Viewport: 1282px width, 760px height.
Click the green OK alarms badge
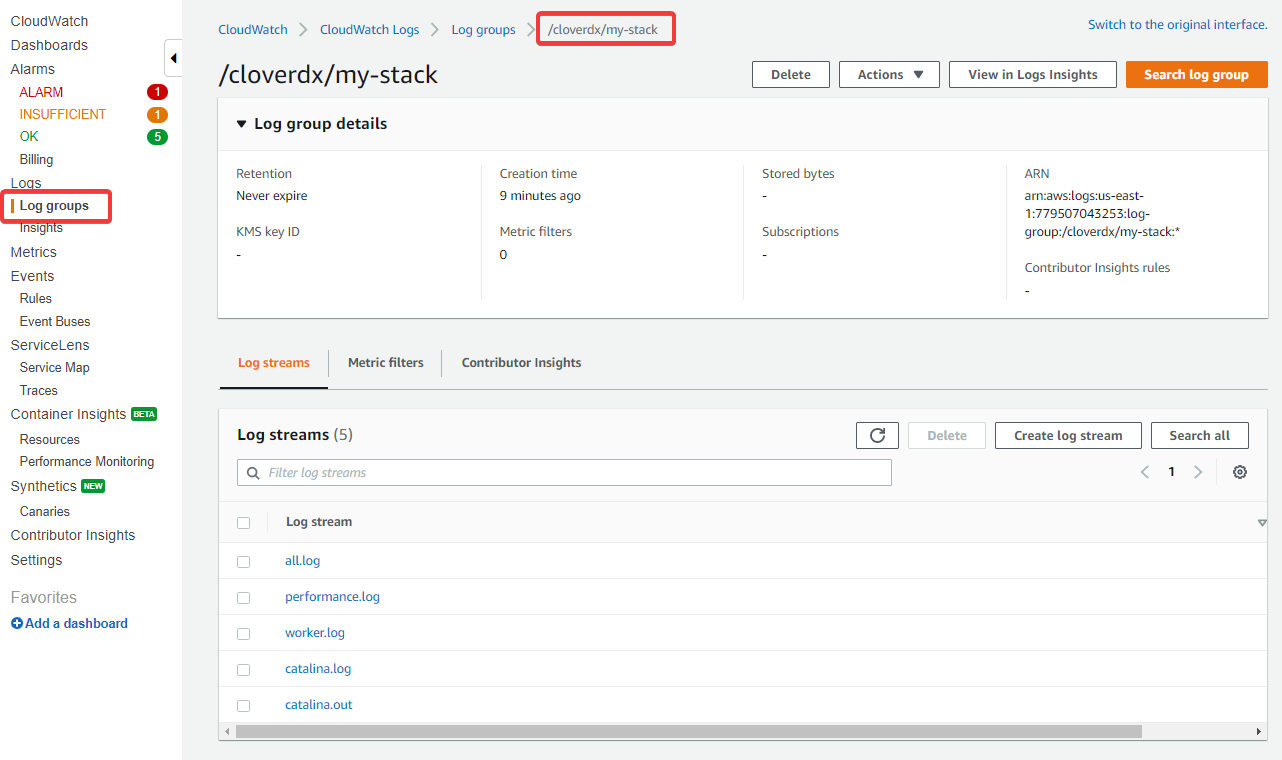(157, 136)
